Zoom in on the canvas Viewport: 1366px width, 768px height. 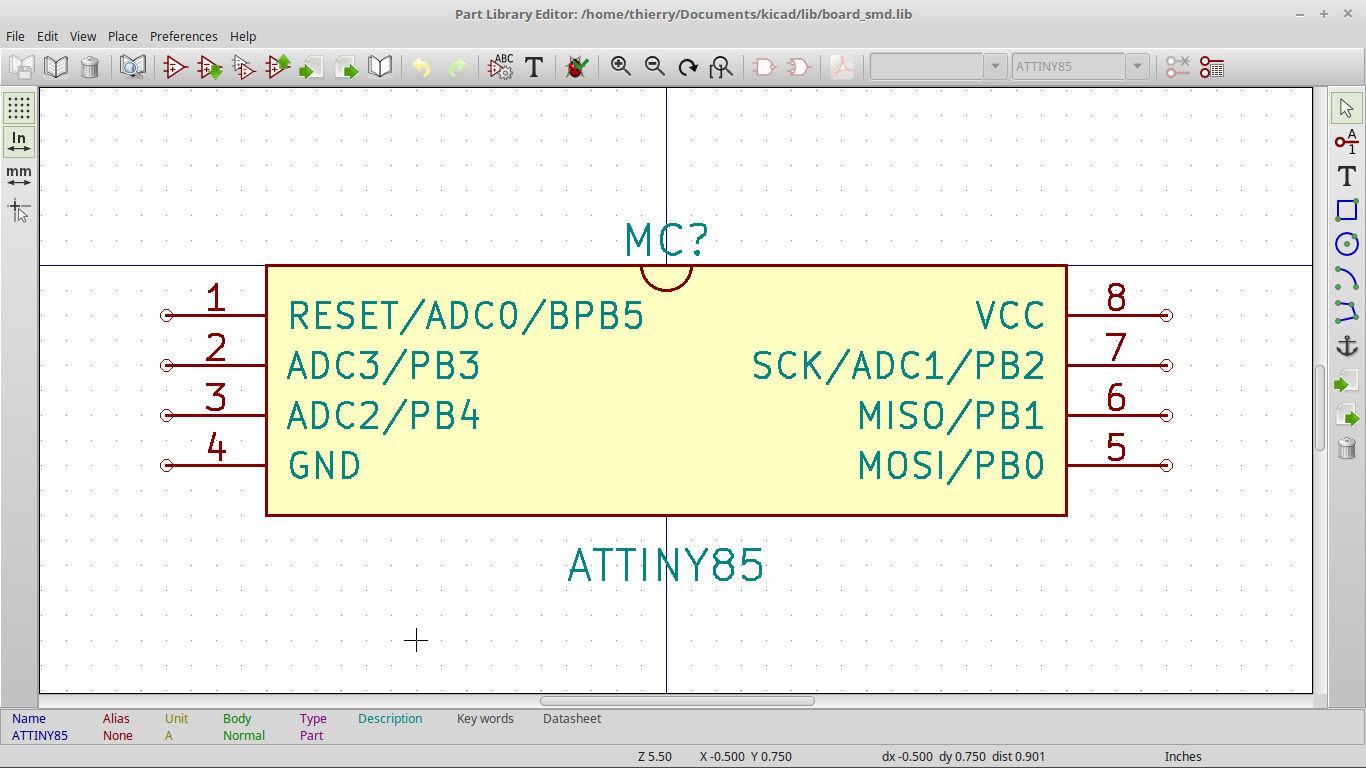(x=621, y=67)
